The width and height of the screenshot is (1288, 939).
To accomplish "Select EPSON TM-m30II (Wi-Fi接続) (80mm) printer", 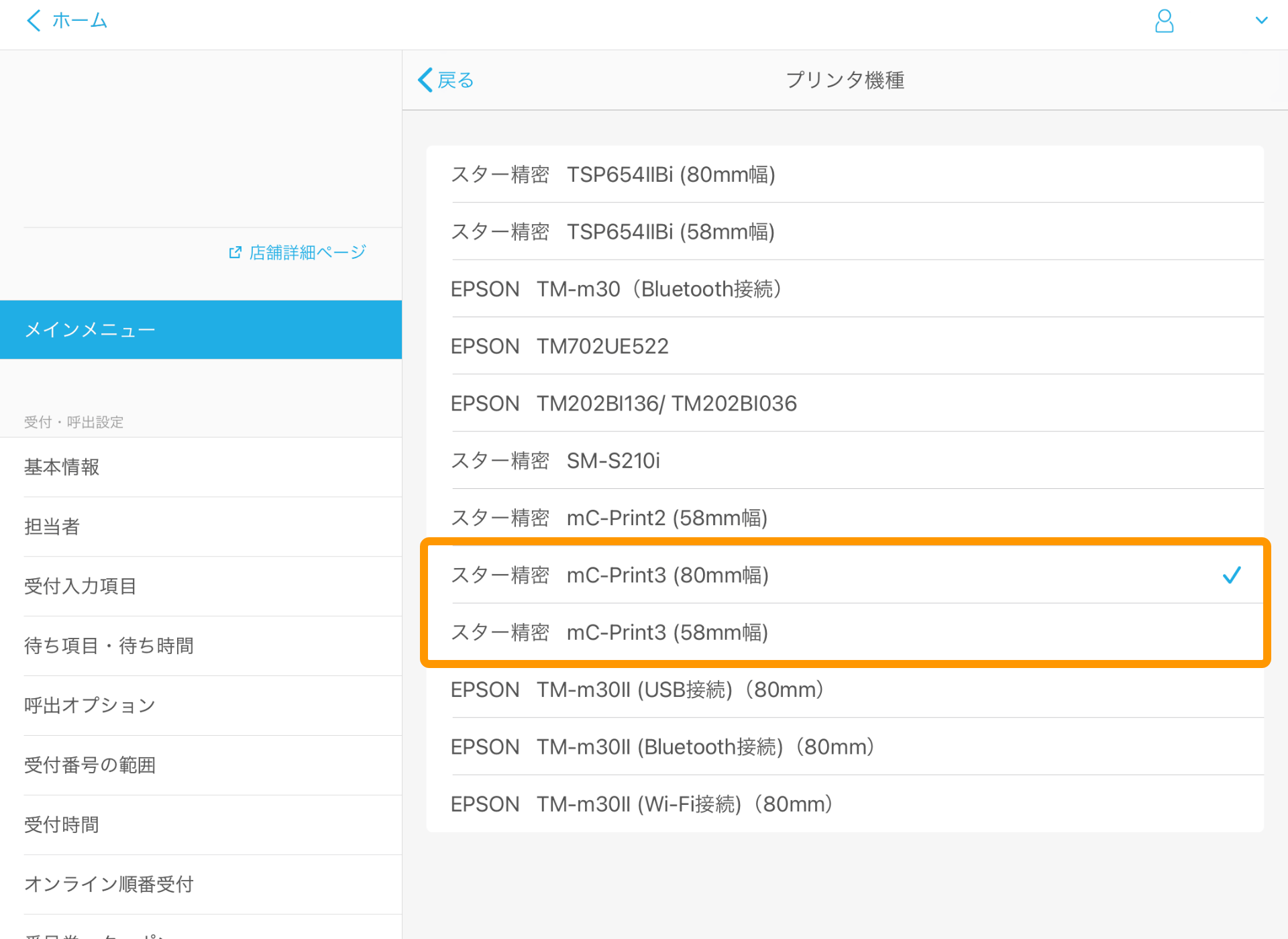I will (845, 804).
